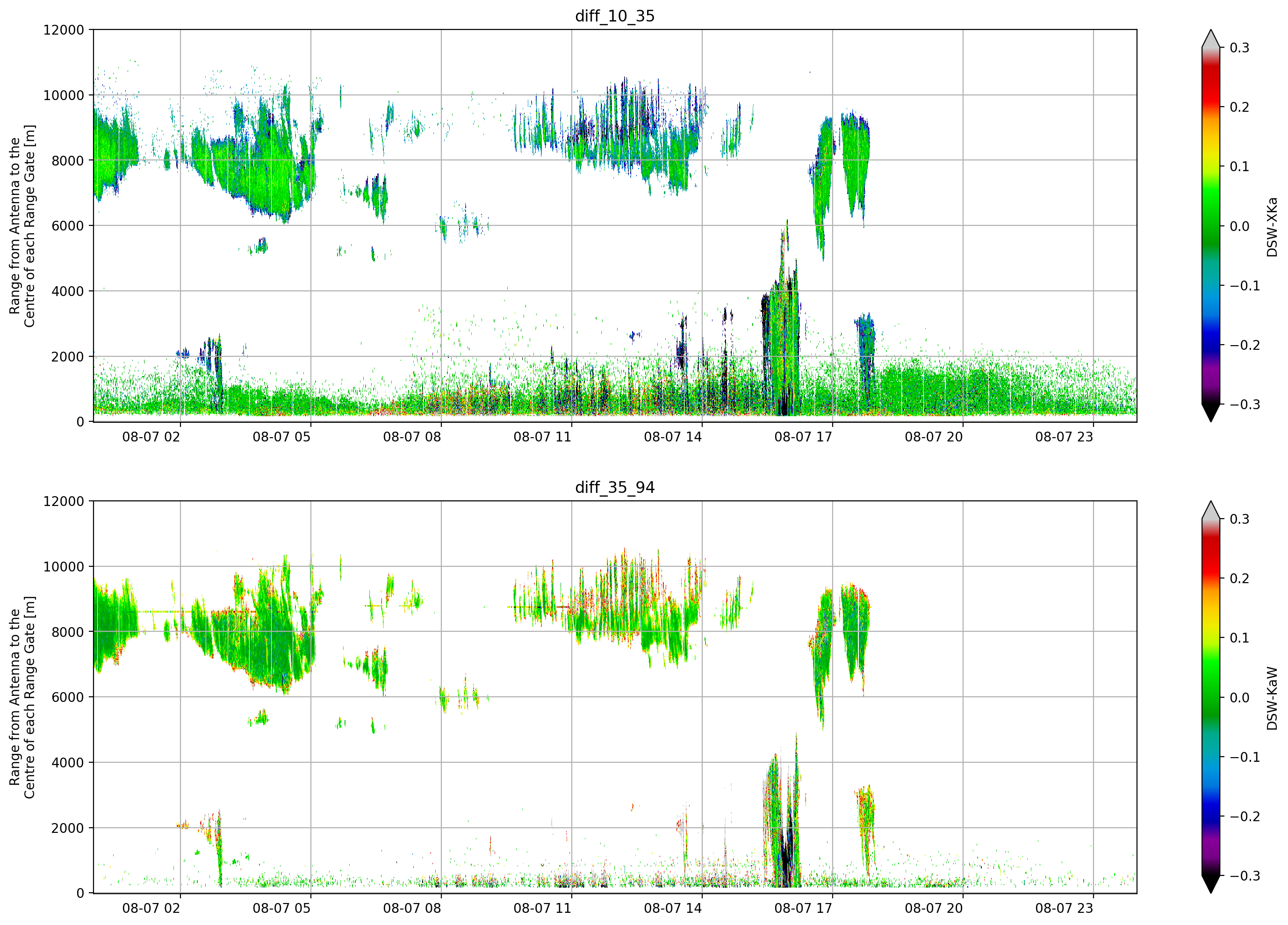Click '08-07 20' under diff_10_35 plot

934,437
